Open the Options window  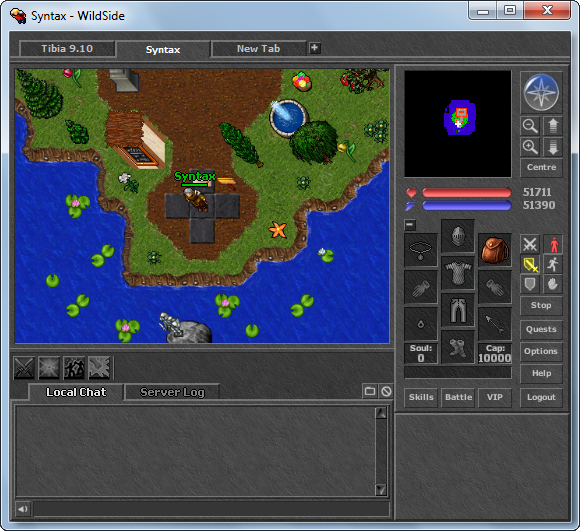coord(541,351)
